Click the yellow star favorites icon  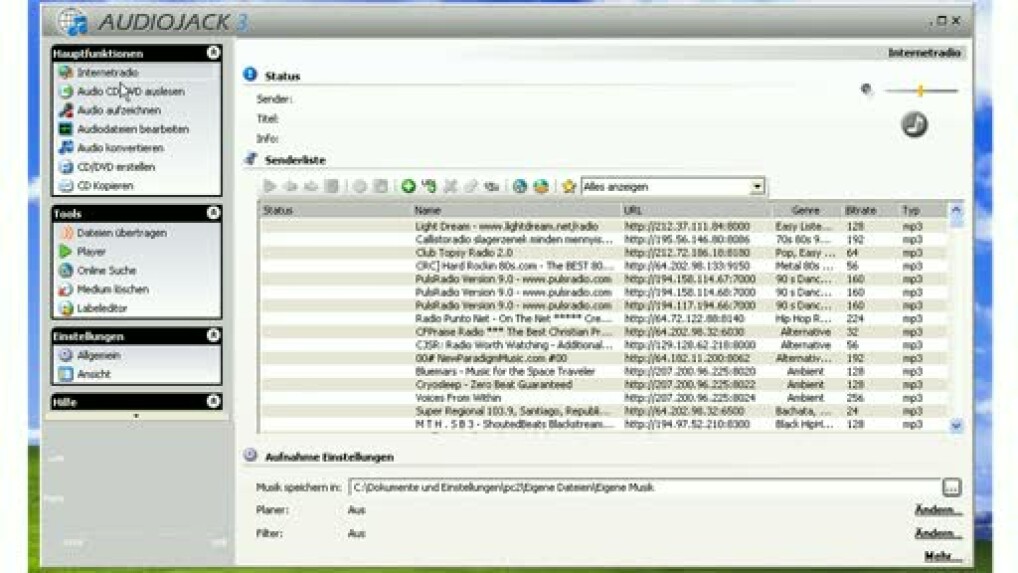pyautogui.click(x=569, y=186)
